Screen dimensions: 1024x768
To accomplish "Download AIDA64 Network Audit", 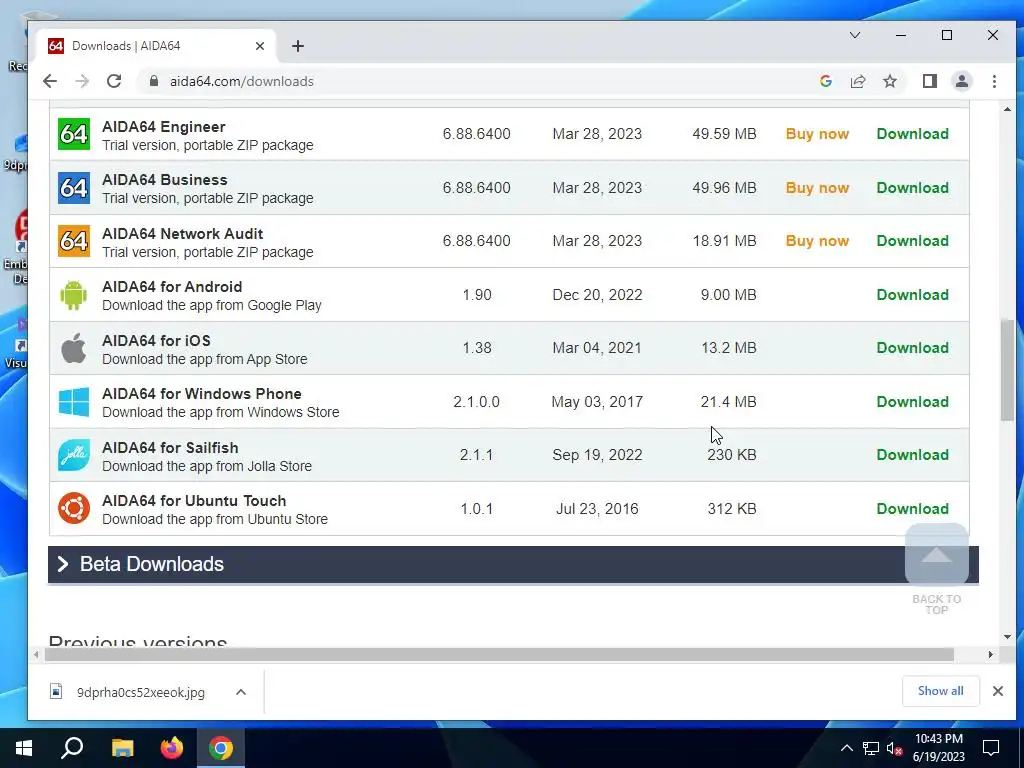I will [912, 241].
